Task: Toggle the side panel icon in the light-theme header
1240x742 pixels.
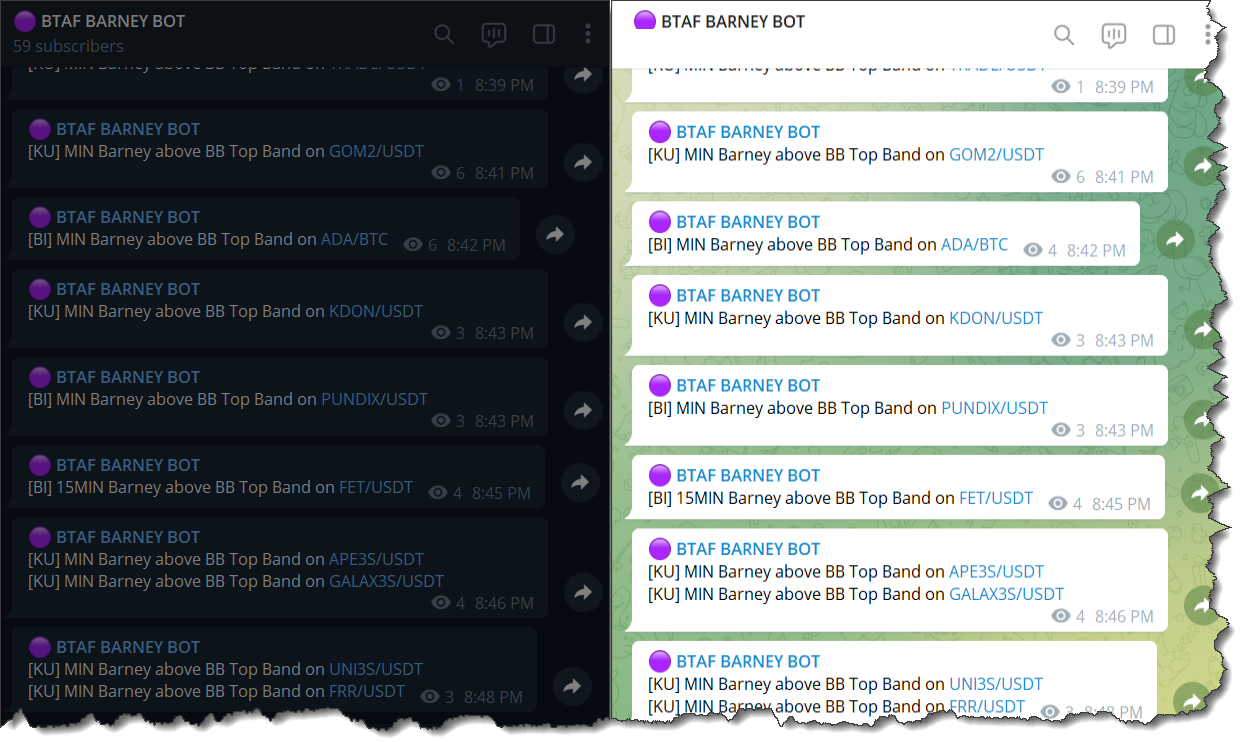Action: pyautogui.click(x=1164, y=36)
